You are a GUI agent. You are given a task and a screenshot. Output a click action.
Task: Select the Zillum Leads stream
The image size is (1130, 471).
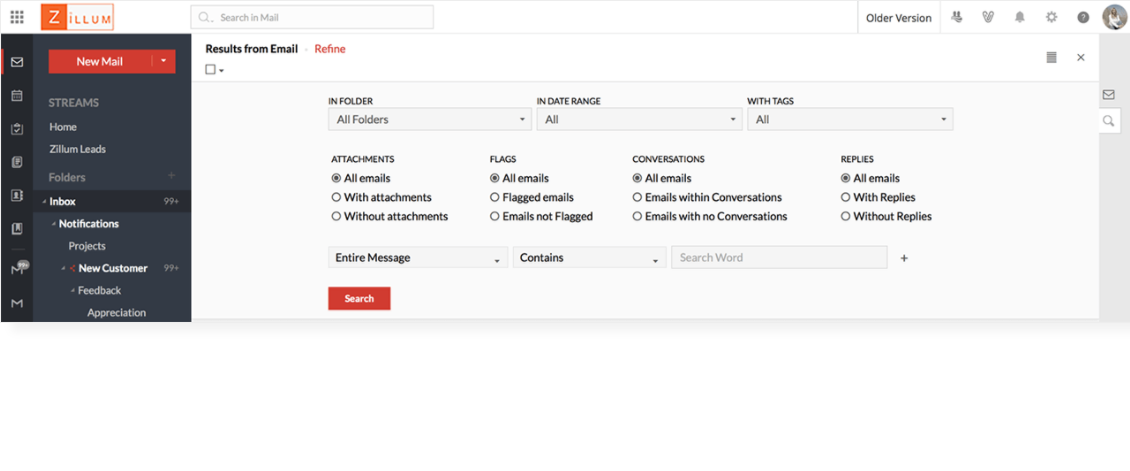(x=77, y=149)
